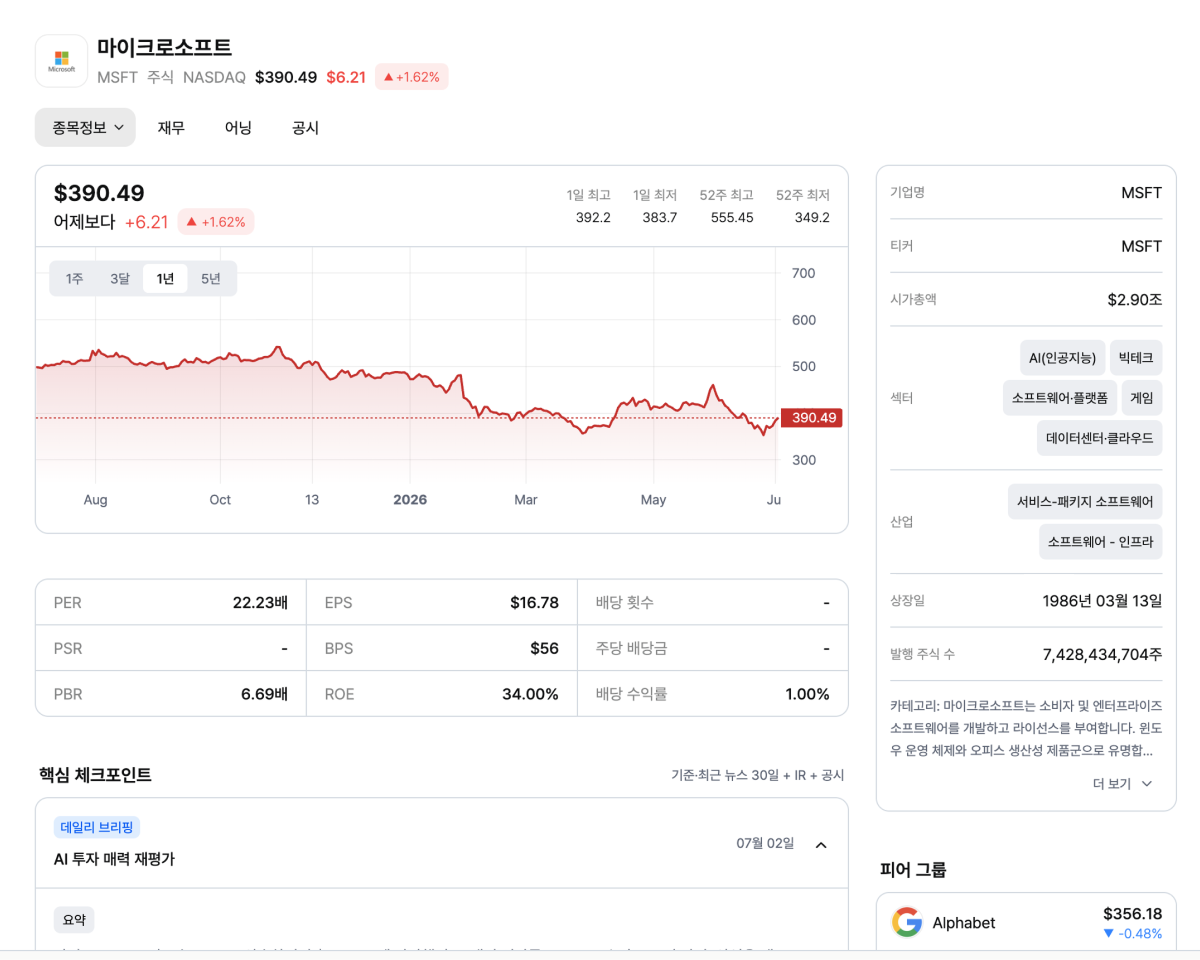Click the +1.62% badge beside 어제보다
1200x960 pixels.
pos(216,222)
